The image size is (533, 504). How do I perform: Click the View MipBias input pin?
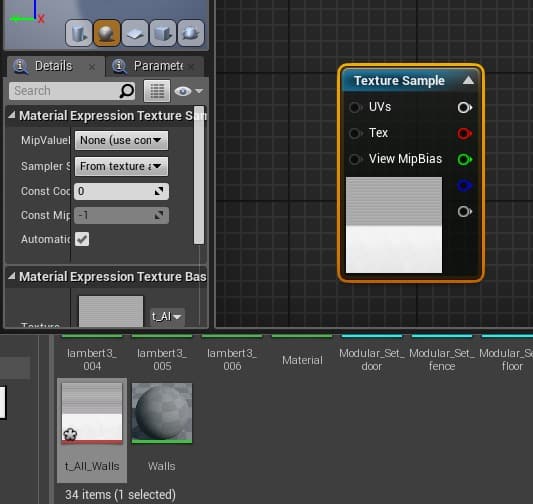click(x=355, y=159)
